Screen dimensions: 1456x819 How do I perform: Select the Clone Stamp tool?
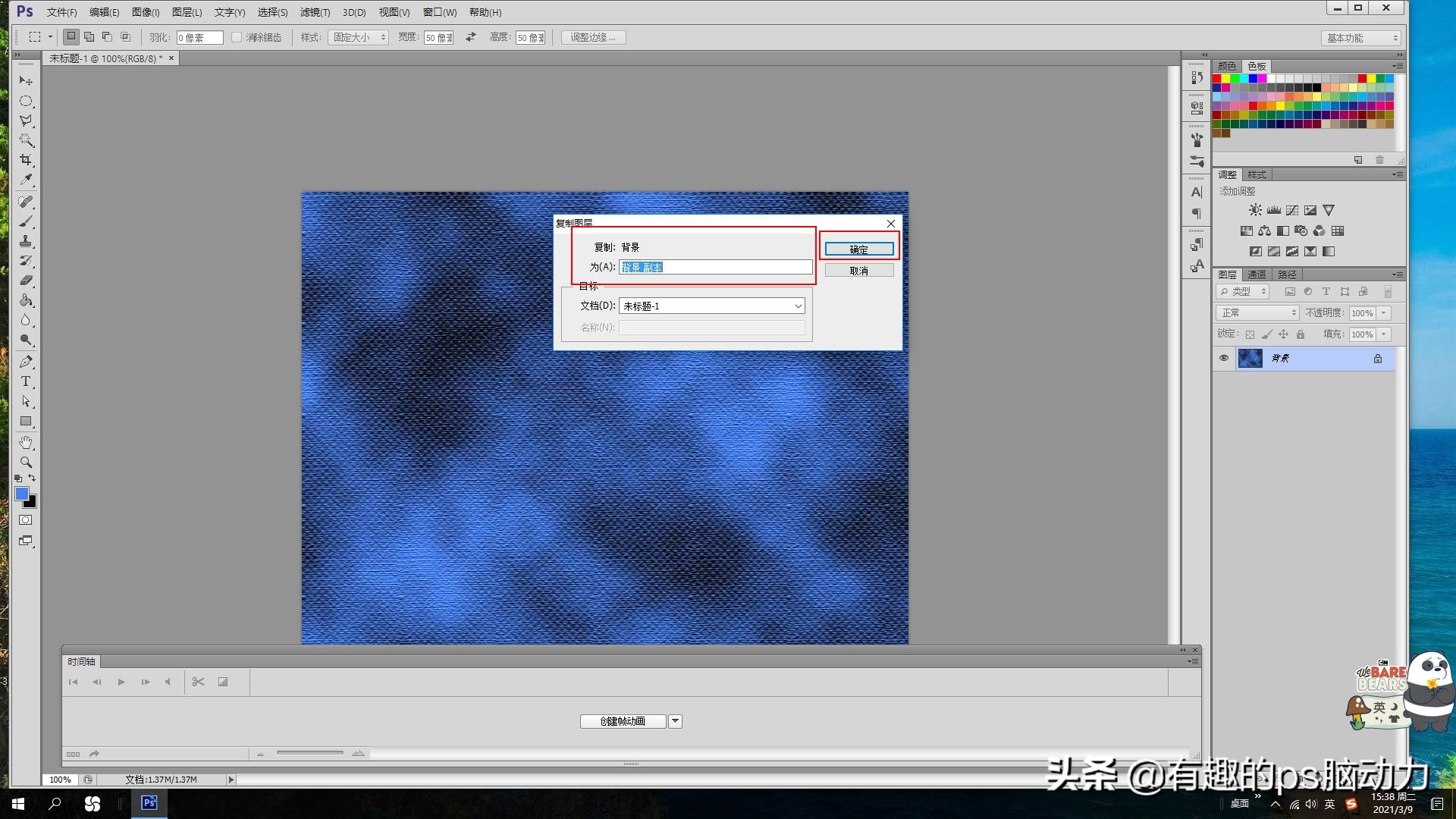(x=26, y=241)
